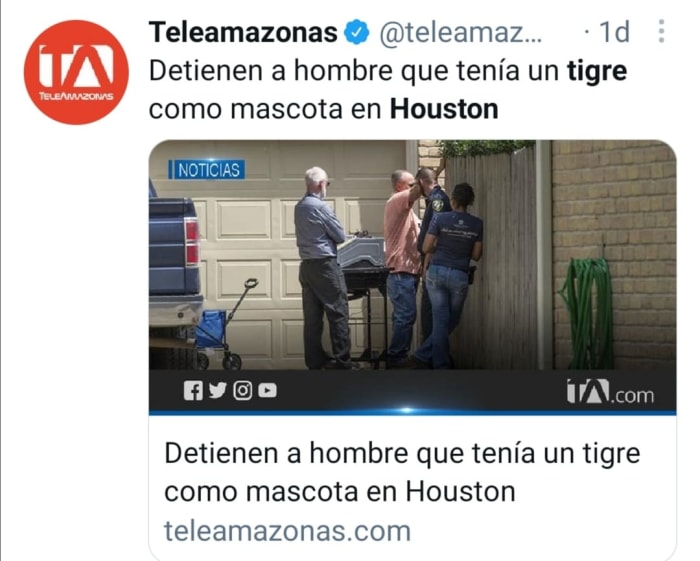Click the blue verified badge
700x561 pixels.
[356, 32]
